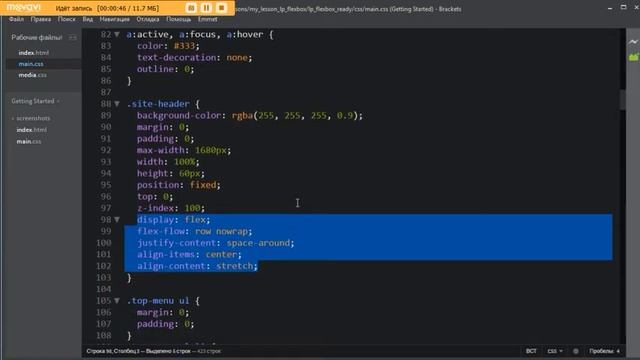
Task: Open index.html in the project tree
Action: [31, 130]
